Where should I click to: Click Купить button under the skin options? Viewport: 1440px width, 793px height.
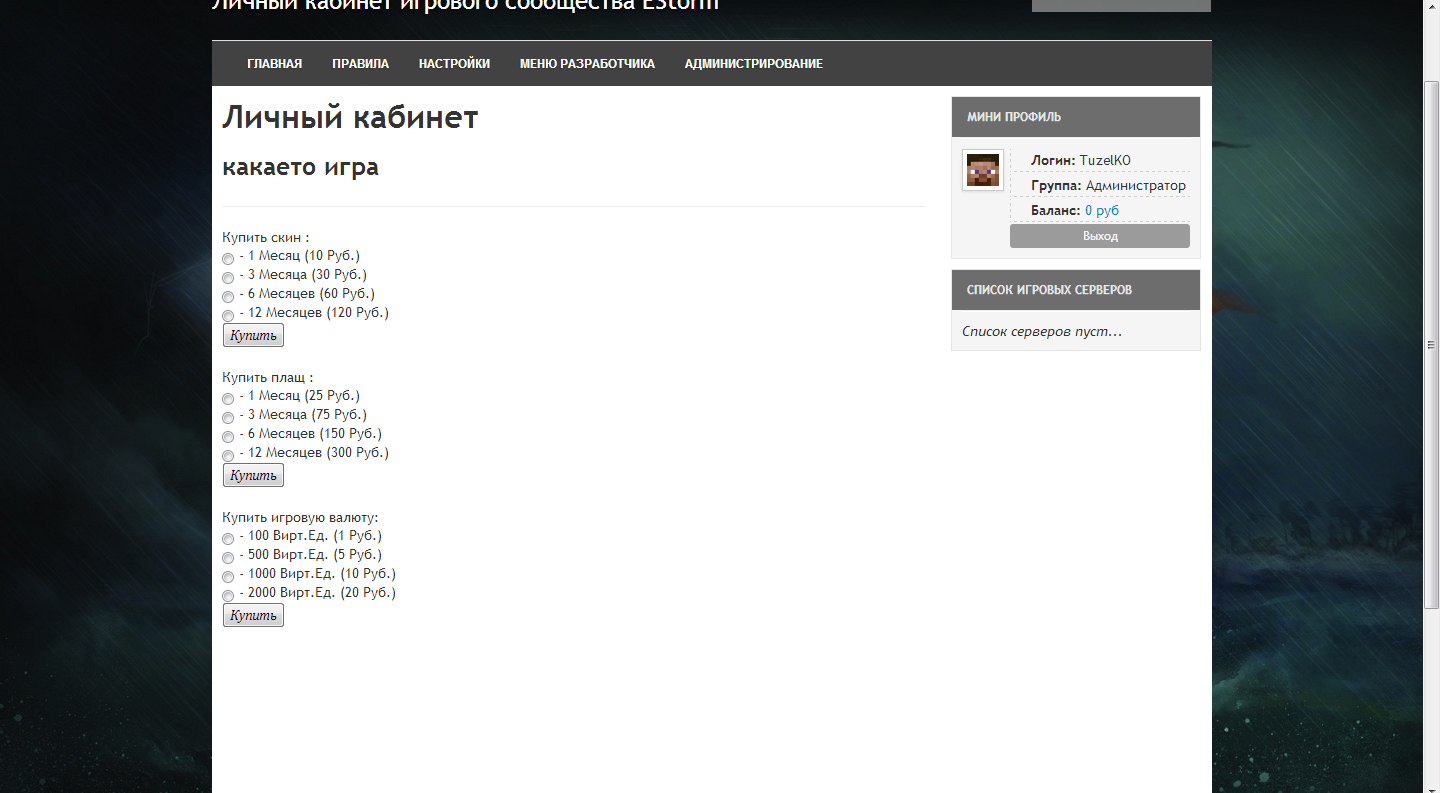point(253,335)
